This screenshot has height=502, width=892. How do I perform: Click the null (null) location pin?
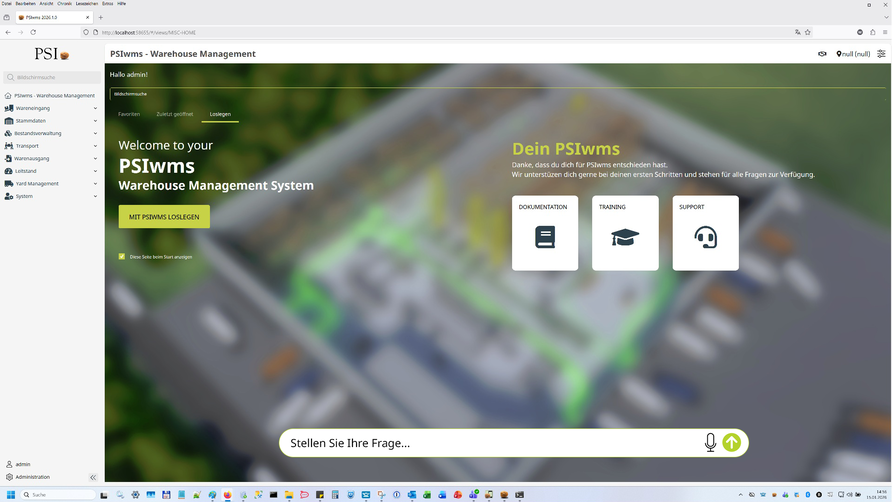tap(853, 54)
